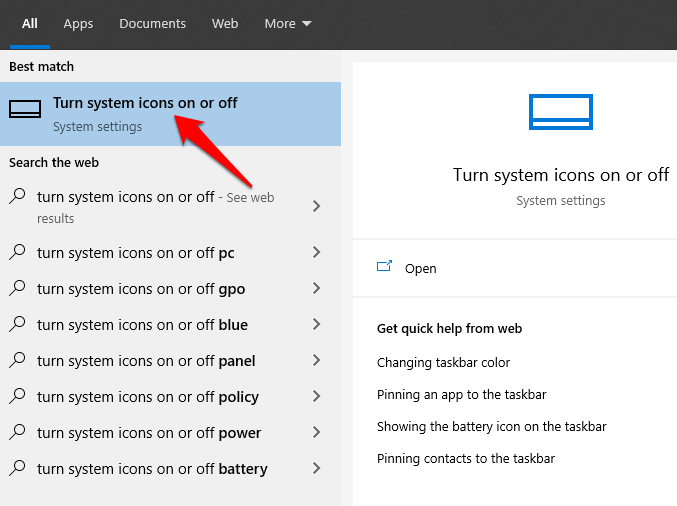Screen dimensions: 677x506
Task: Click magnifier icon next to 'on or off pc'
Action: [17, 253]
